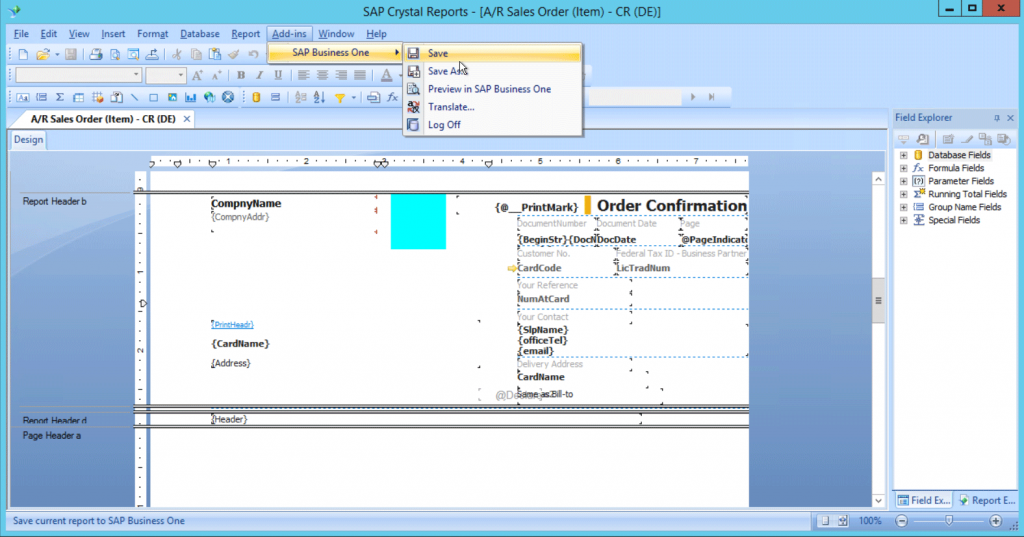The height and width of the screenshot is (537, 1024).
Task: Click the Browse Data icon in Field Explorer
Action: 922,139
